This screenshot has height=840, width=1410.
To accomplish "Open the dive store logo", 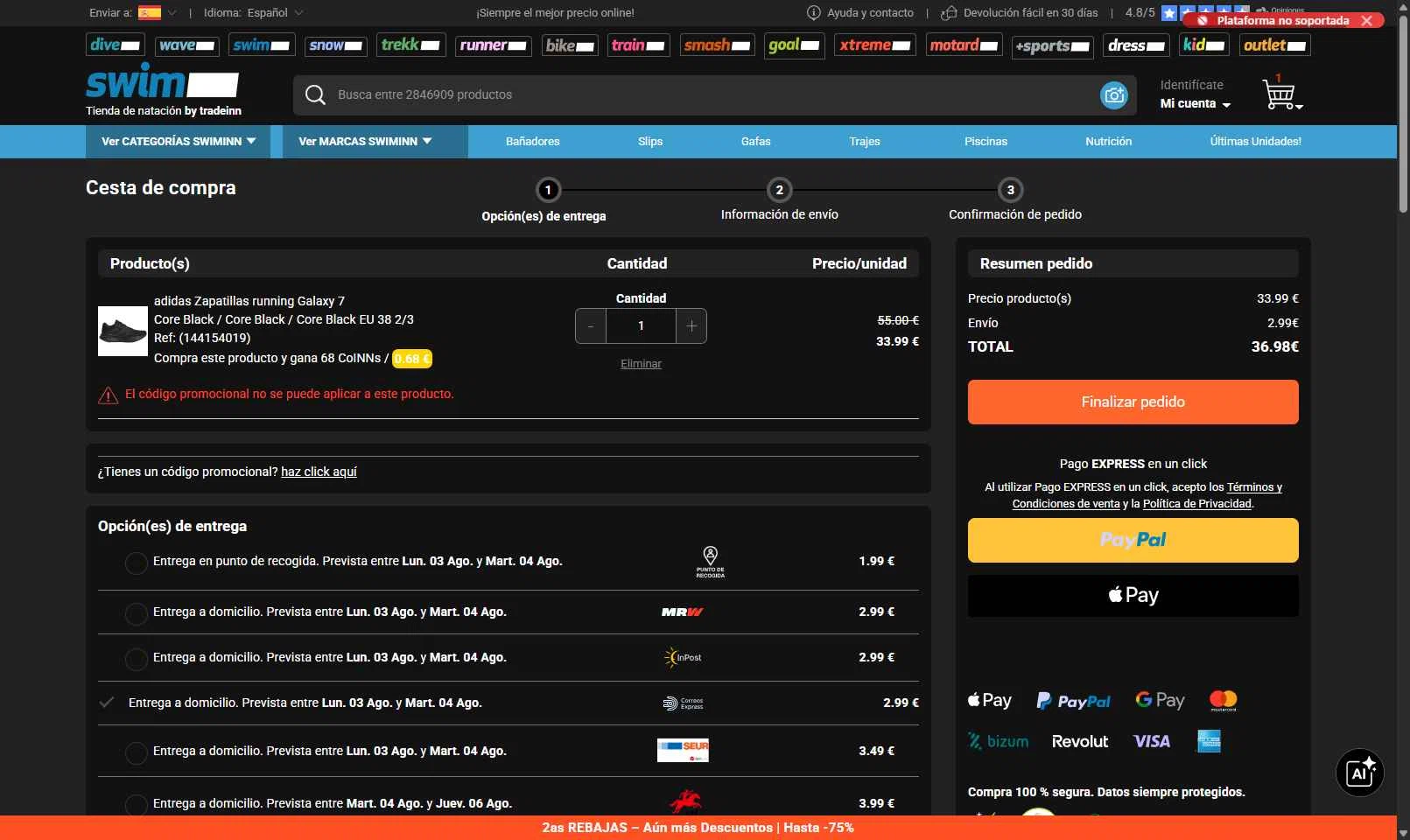I will tap(116, 45).
